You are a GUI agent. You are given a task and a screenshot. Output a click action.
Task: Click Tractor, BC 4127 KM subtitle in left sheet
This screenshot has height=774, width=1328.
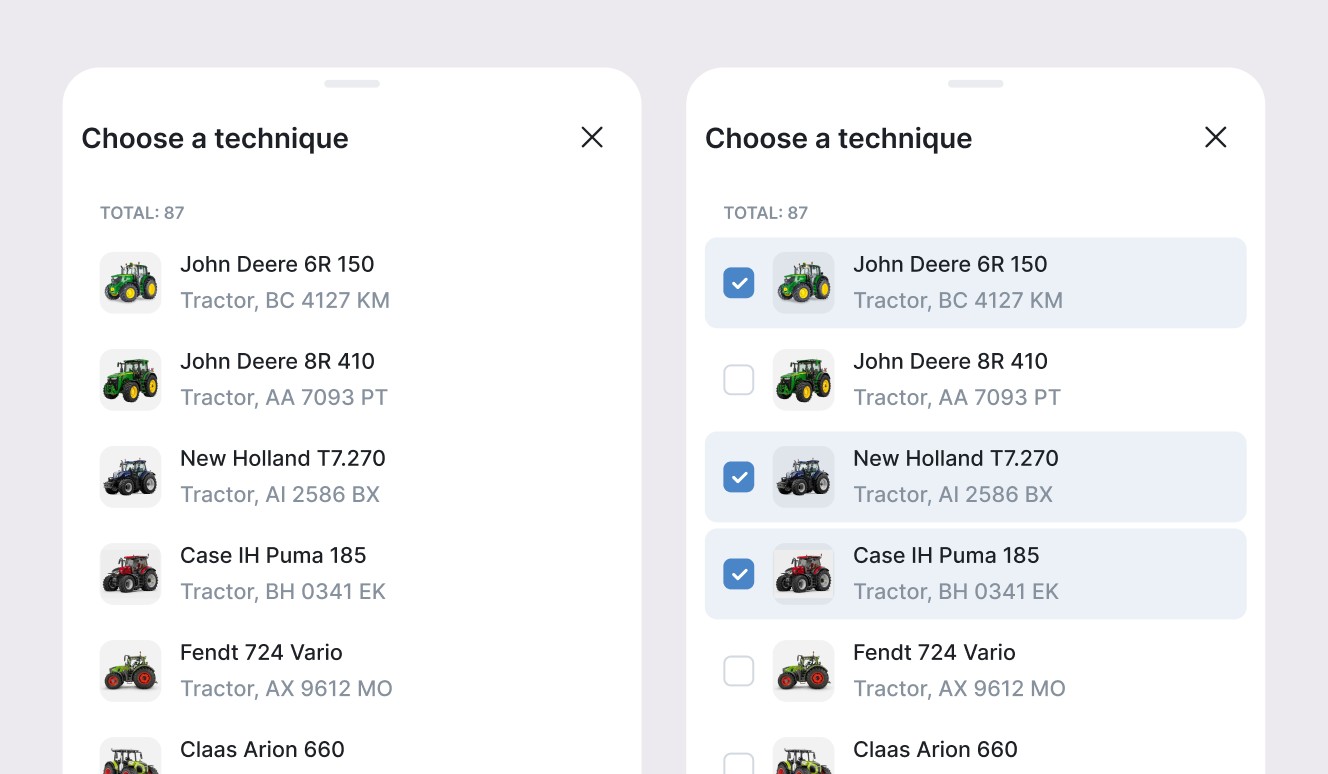coord(285,301)
